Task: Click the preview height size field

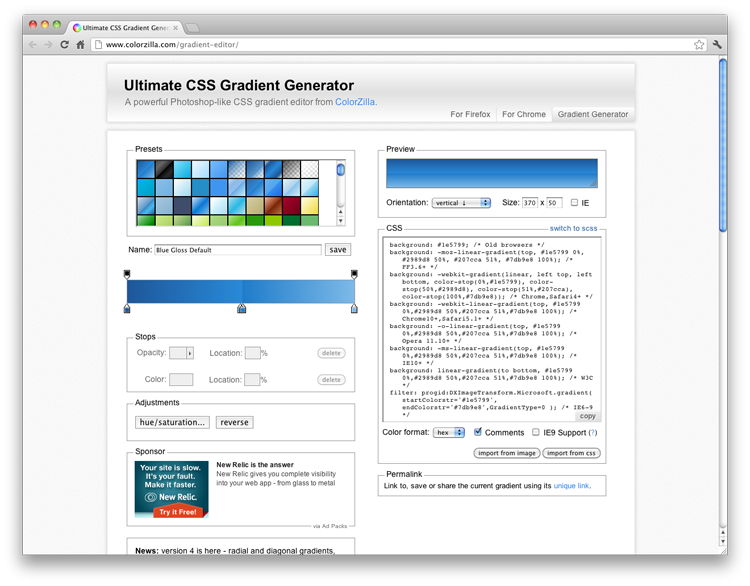Action: 554,203
